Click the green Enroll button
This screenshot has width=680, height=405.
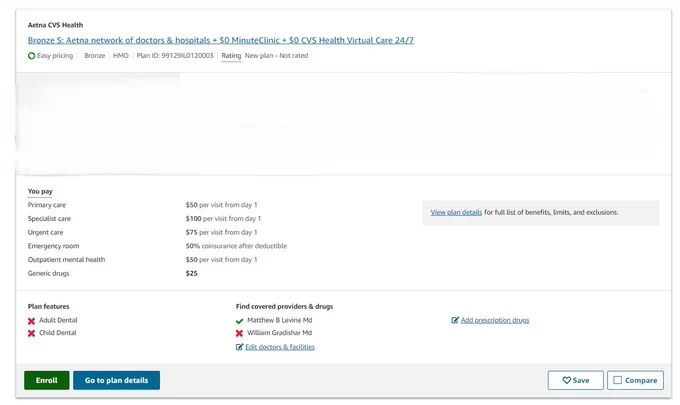click(46, 380)
